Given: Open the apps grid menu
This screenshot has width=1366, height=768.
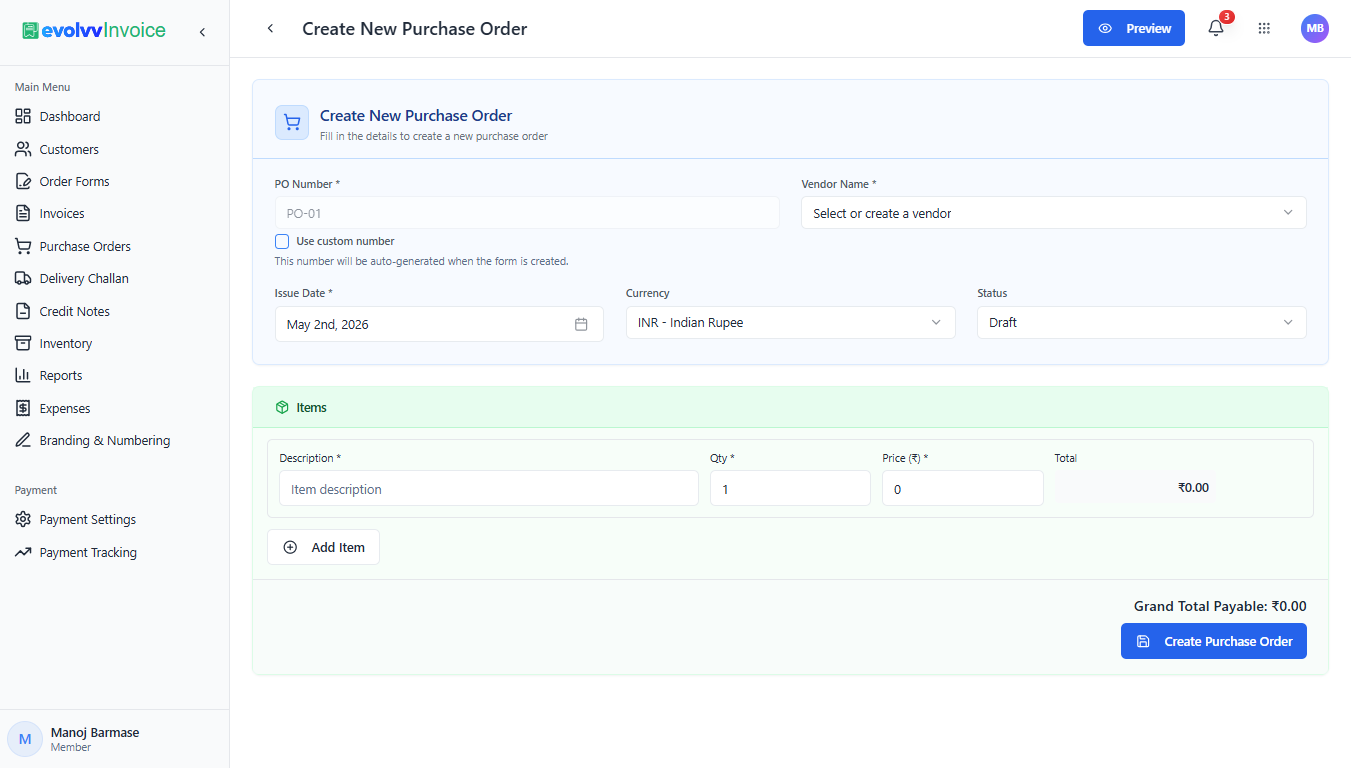Looking at the screenshot, I should [1264, 29].
